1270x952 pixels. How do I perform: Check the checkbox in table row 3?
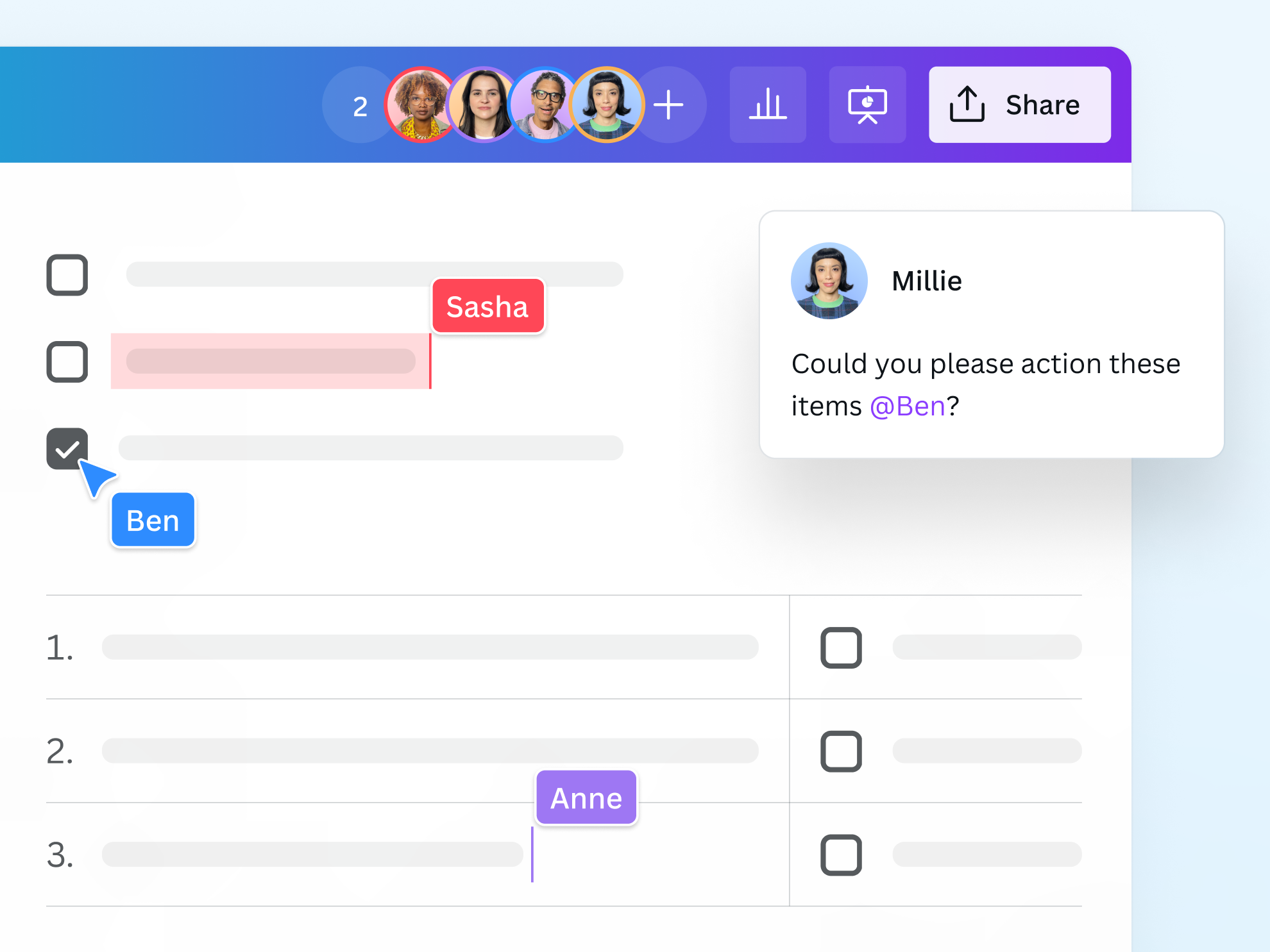coord(842,854)
